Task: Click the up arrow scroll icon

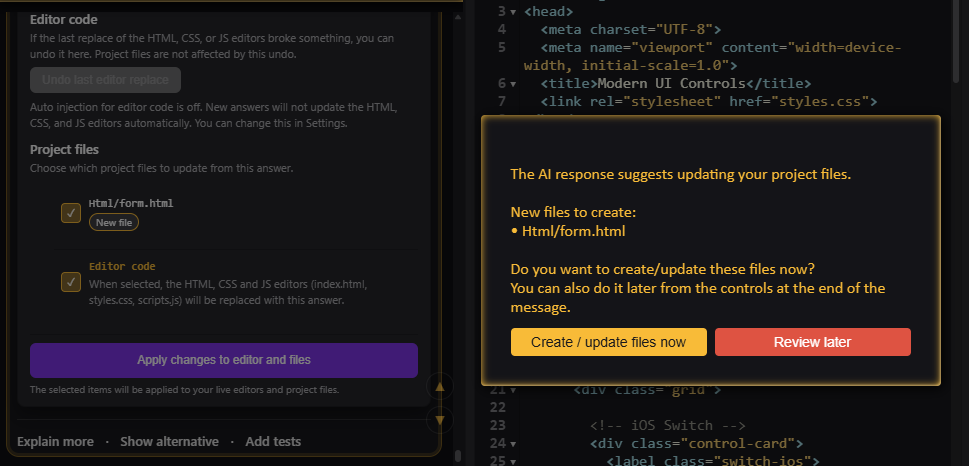Action: [x=440, y=387]
